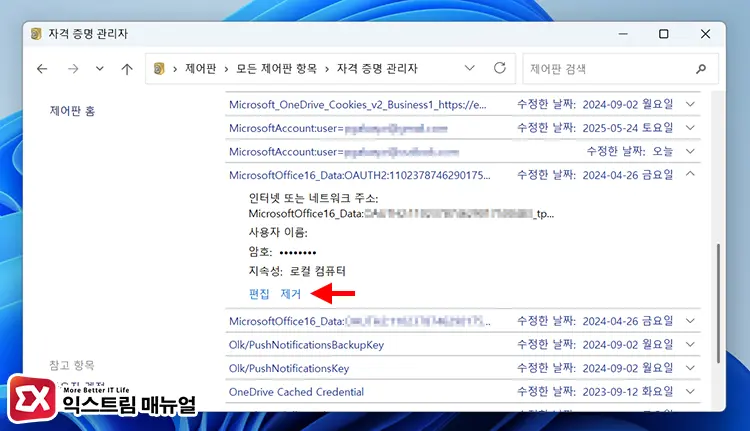Click 참고 항목 heading in sidebar

(x=72, y=365)
